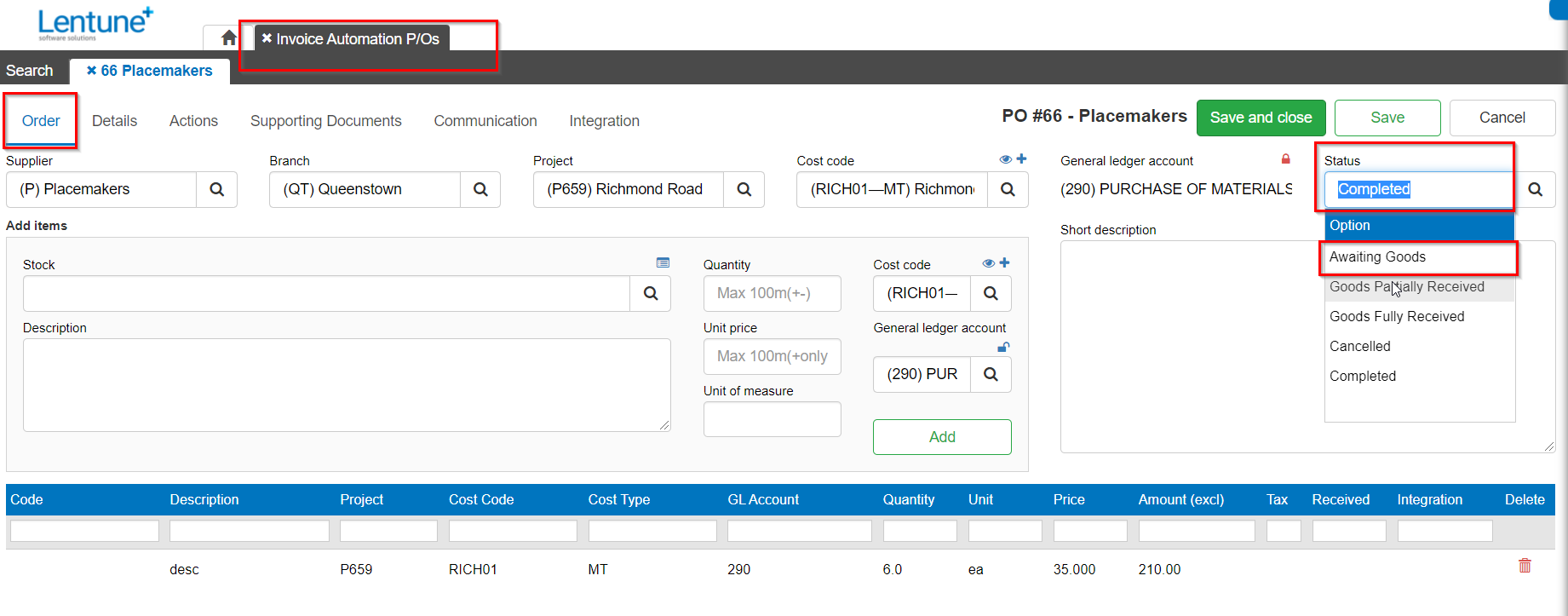The height and width of the screenshot is (616, 1568).
Task: Open the Communication tab
Action: (x=485, y=121)
